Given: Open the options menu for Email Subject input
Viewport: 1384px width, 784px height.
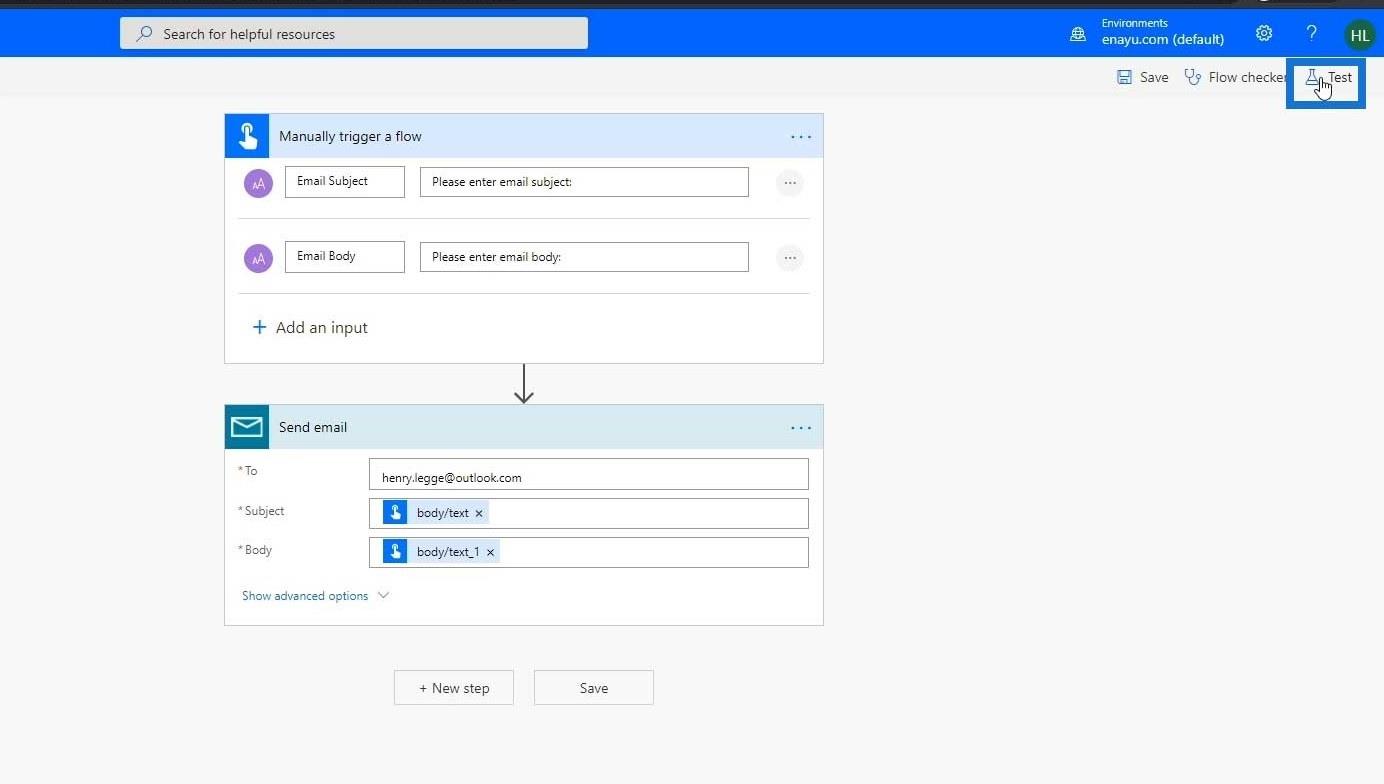Looking at the screenshot, I should pyautogui.click(x=790, y=183).
